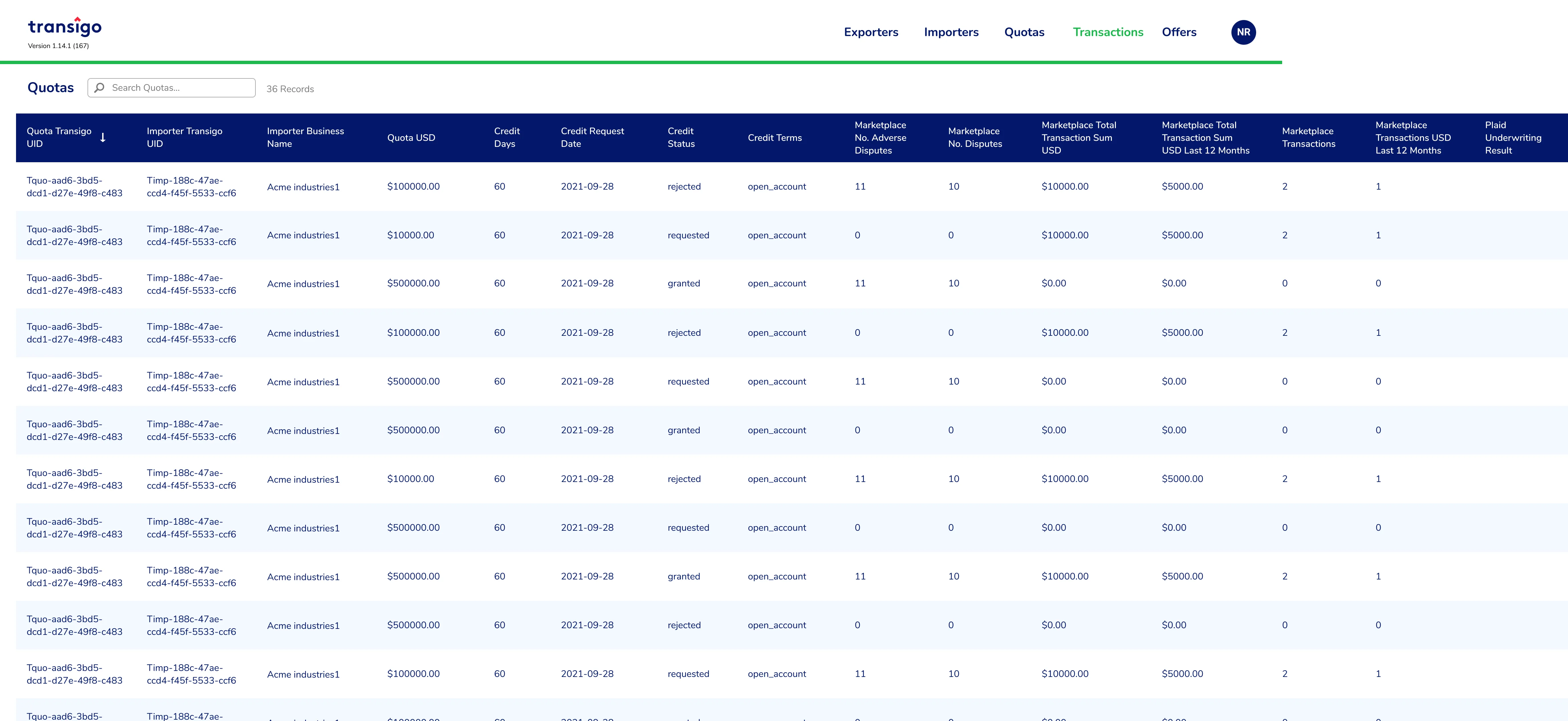The height and width of the screenshot is (721, 1568).
Task: Open the Importers page
Action: (x=951, y=32)
